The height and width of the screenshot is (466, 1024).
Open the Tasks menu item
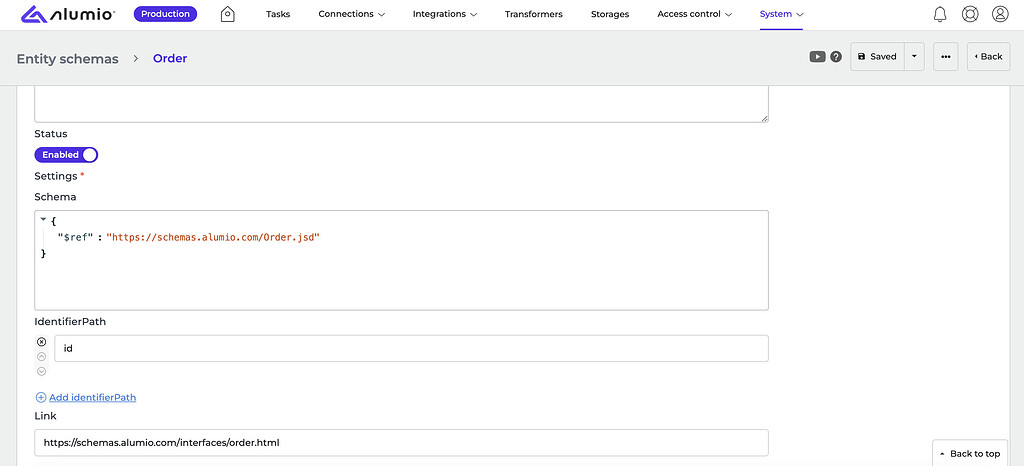[278, 14]
